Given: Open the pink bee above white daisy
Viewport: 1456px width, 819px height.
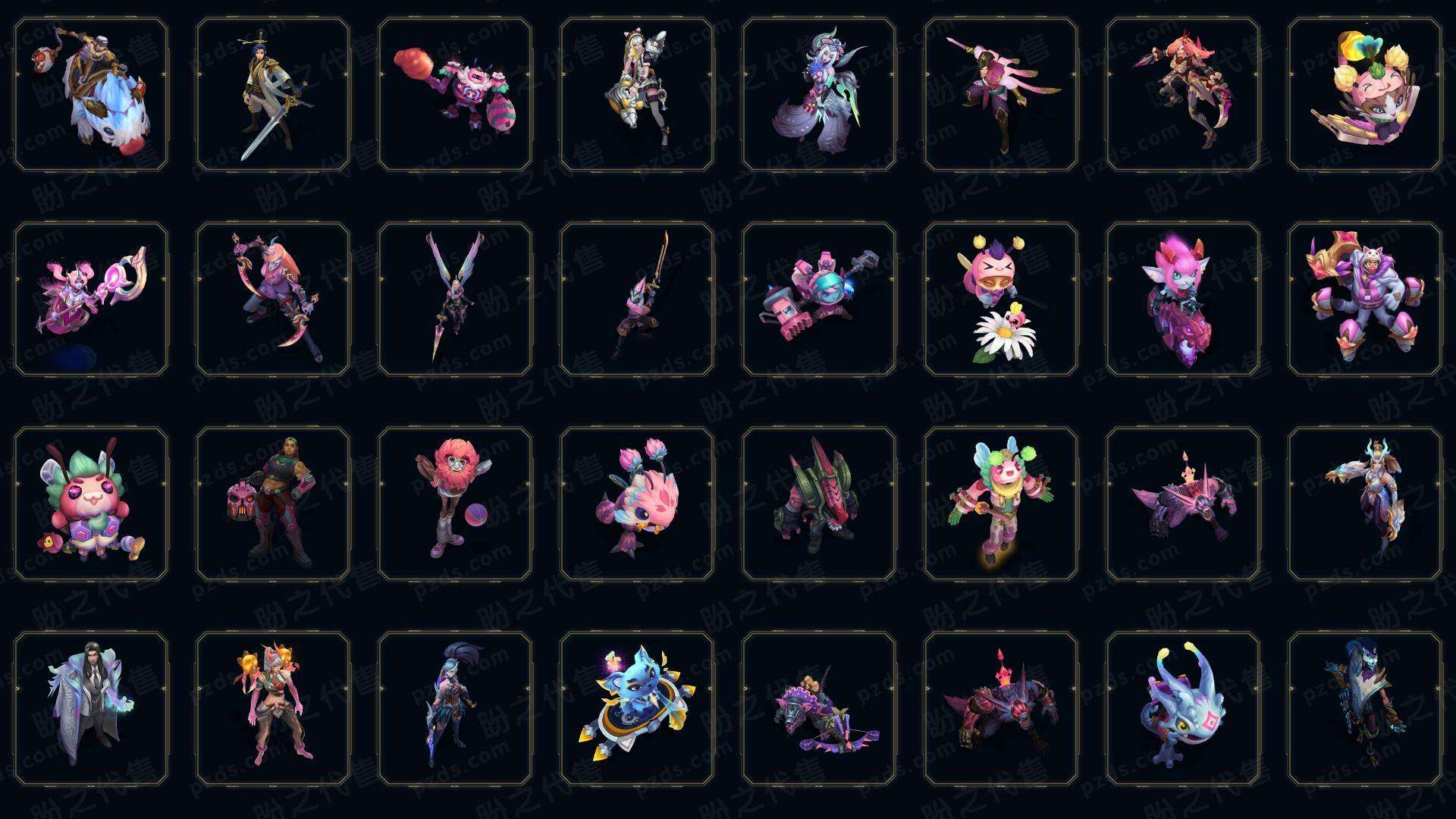Looking at the screenshot, I should pyautogui.click(x=1001, y=299).
